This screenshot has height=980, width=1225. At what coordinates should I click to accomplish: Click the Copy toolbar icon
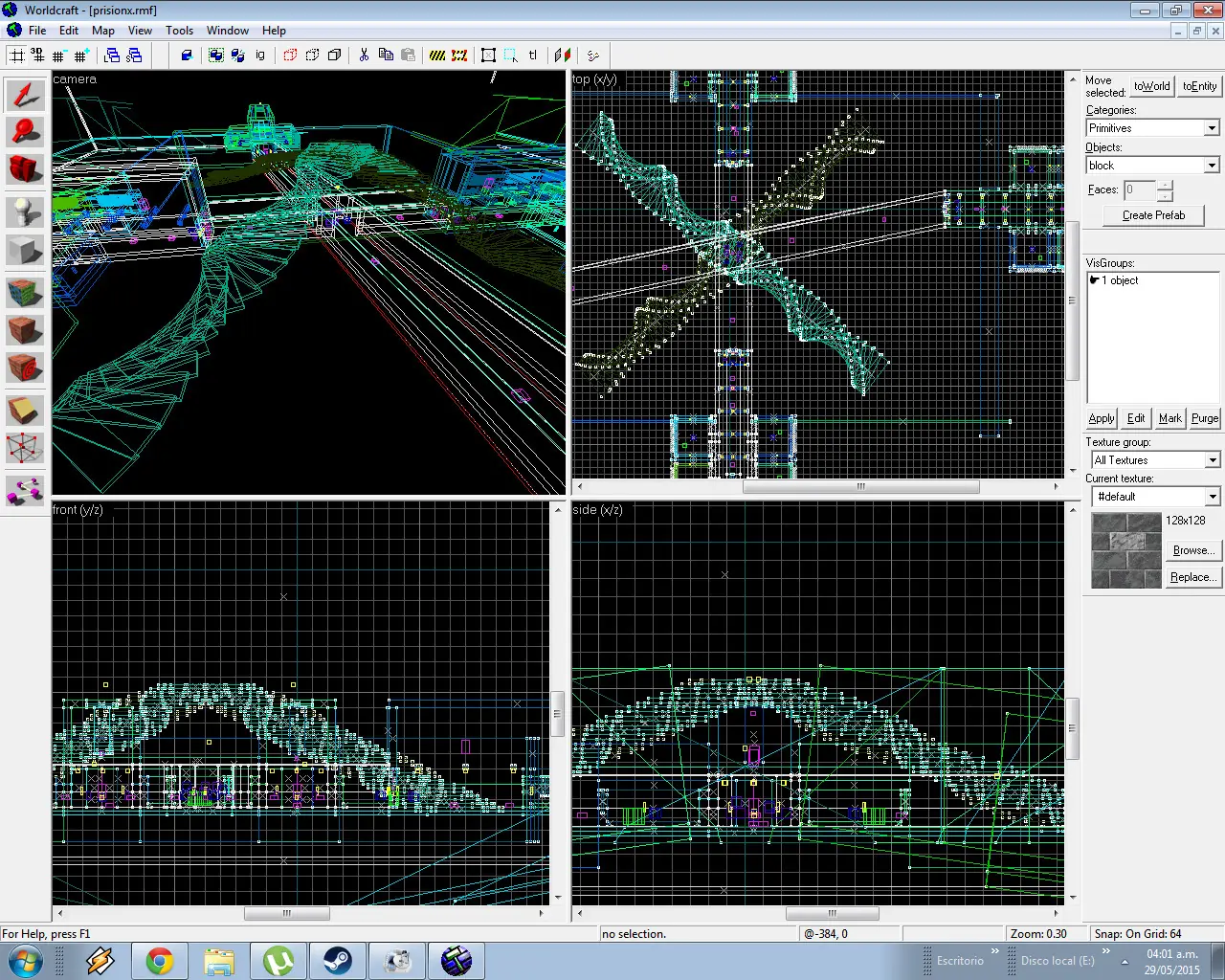tap(386, 56)
